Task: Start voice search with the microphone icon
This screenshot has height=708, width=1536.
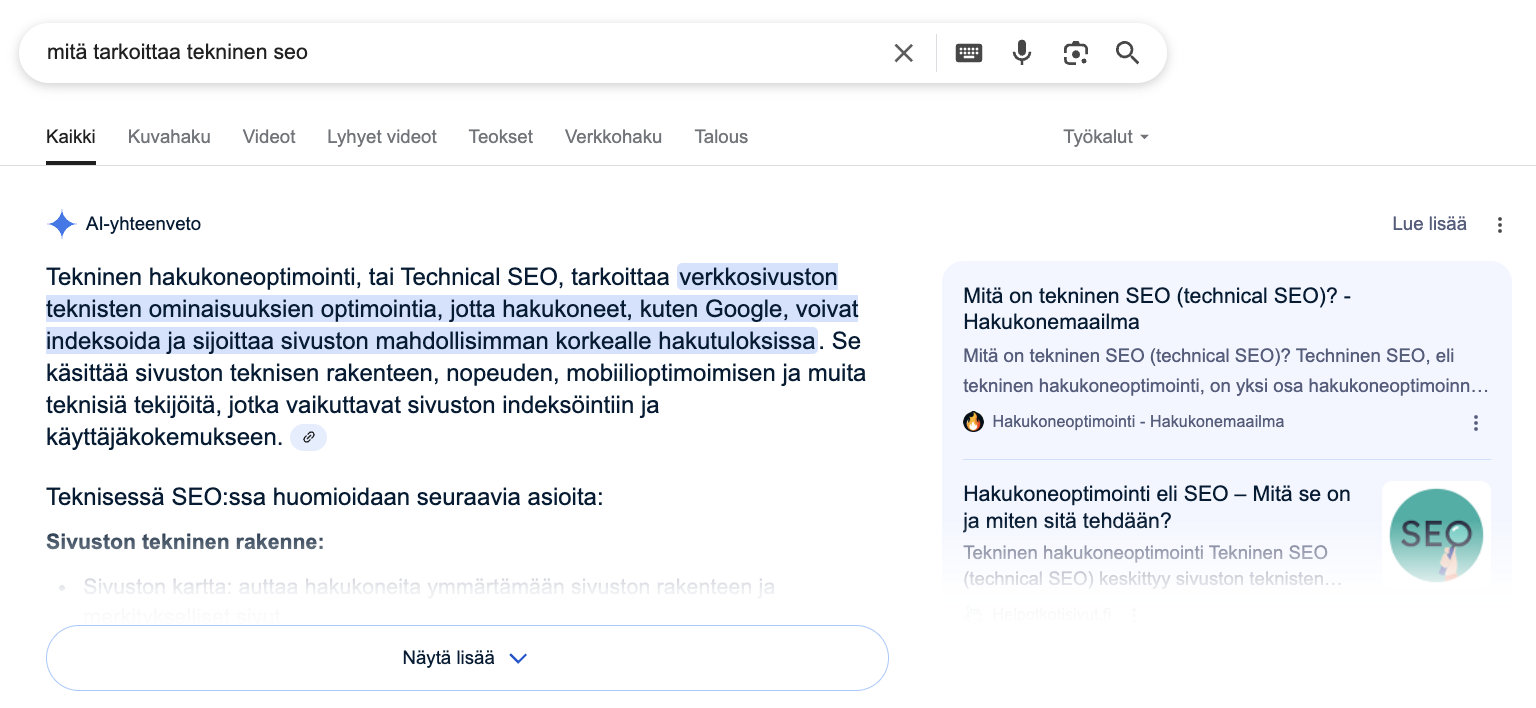Action: (1021, 53)
